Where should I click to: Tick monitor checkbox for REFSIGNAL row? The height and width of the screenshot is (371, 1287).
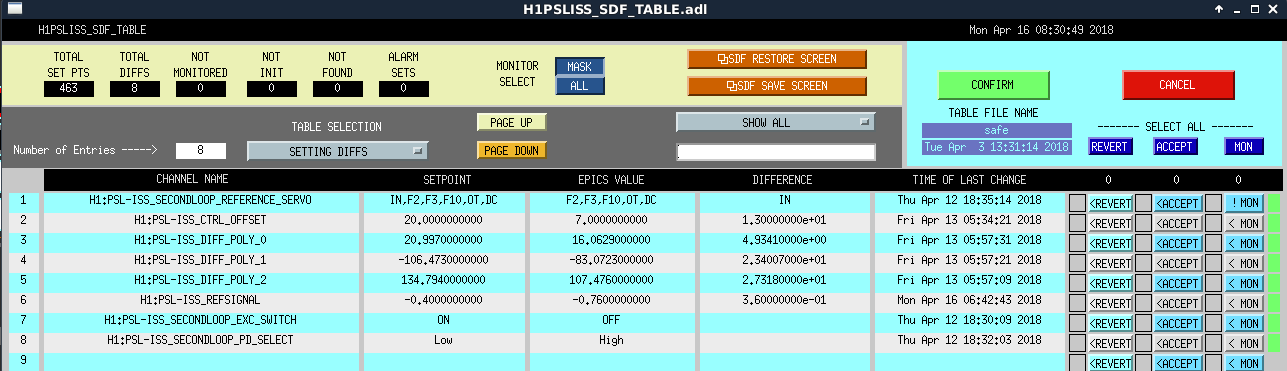point(1214,302)
